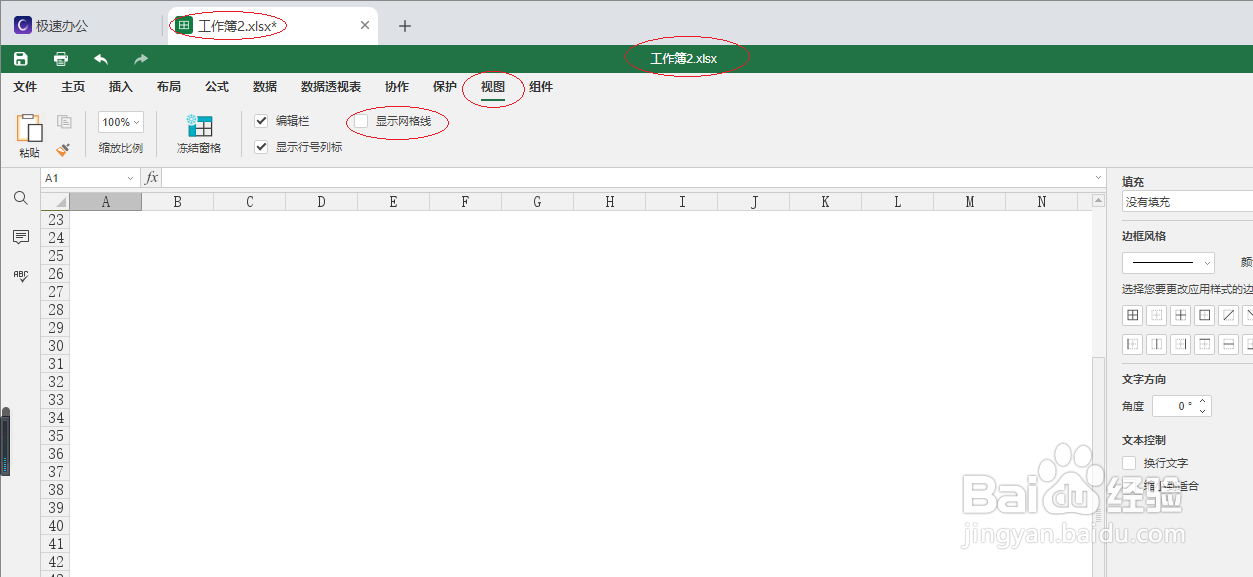Open the 文件 menu
Viewport: 1253px width, 577px height.
[25, 87]
